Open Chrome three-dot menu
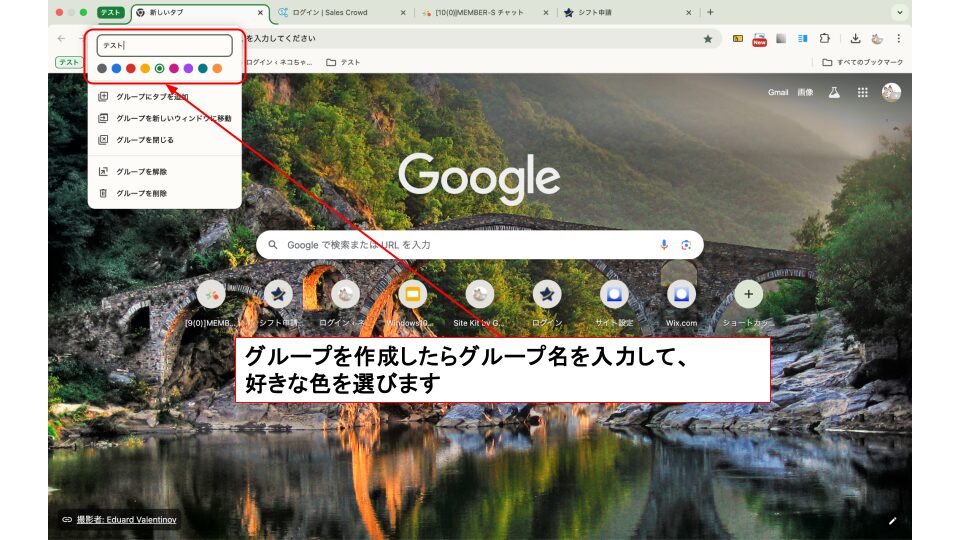The height and width of the screenshot is (540, 960). [x=898, y=39]
